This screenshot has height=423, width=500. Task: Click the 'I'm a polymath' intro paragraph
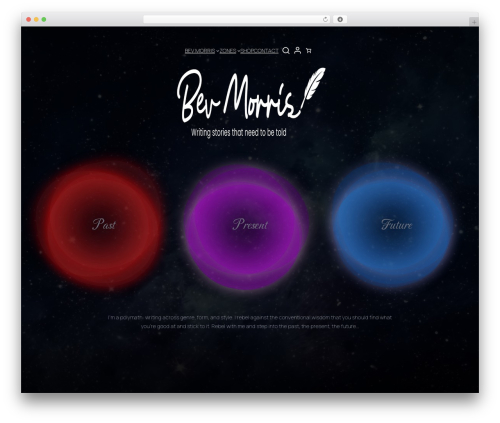coord(250,322)
